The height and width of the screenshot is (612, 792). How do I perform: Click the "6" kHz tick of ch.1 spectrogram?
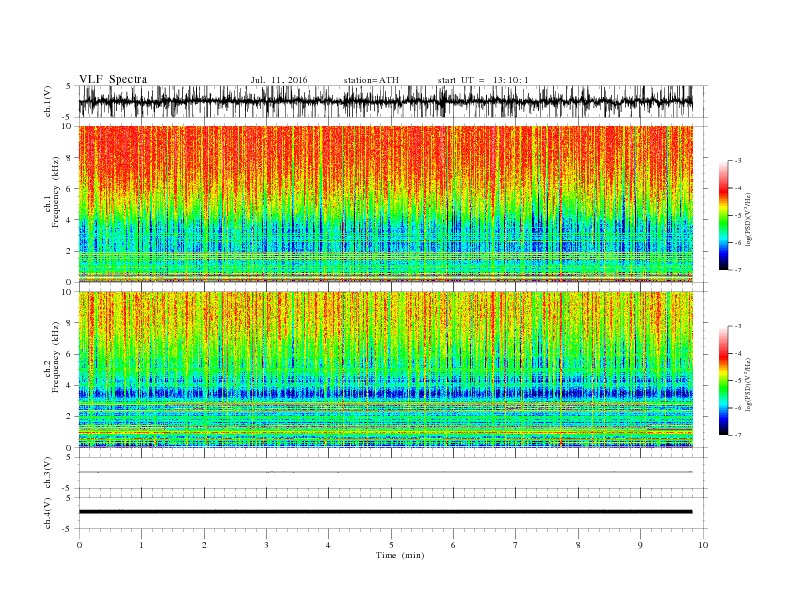(x=69, y=189)
